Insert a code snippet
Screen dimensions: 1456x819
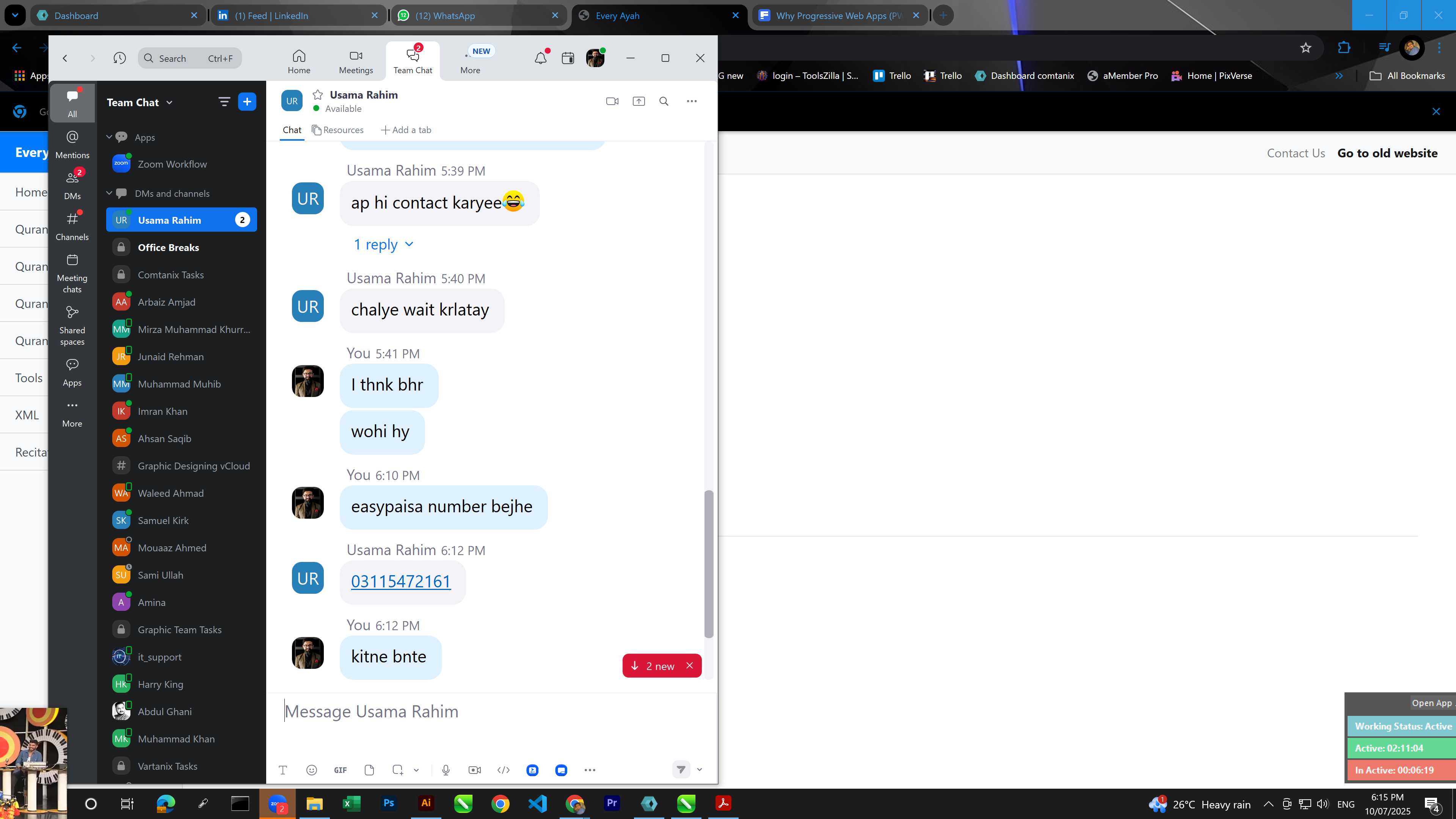tap(503, 770)
